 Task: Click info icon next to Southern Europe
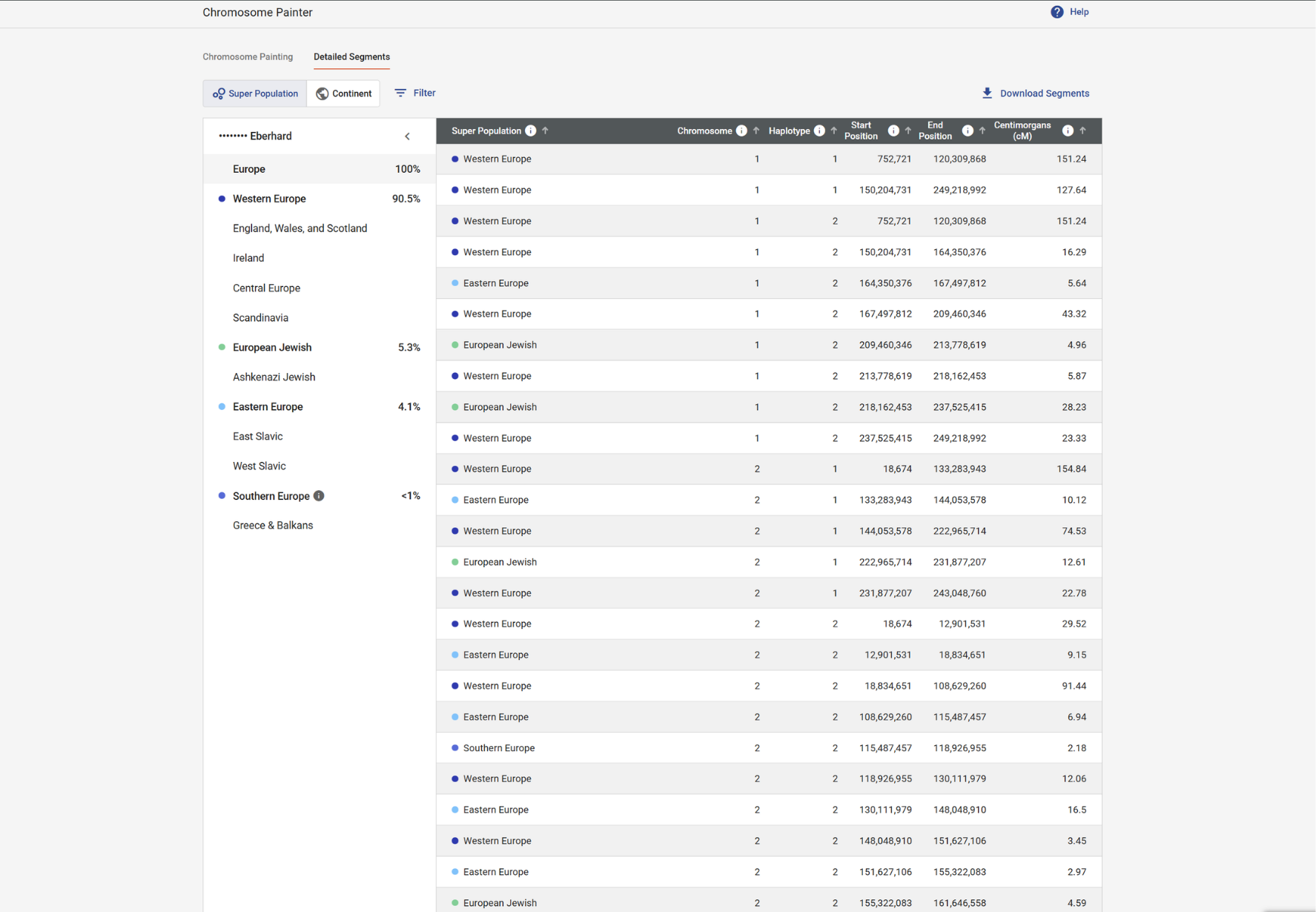319,496
